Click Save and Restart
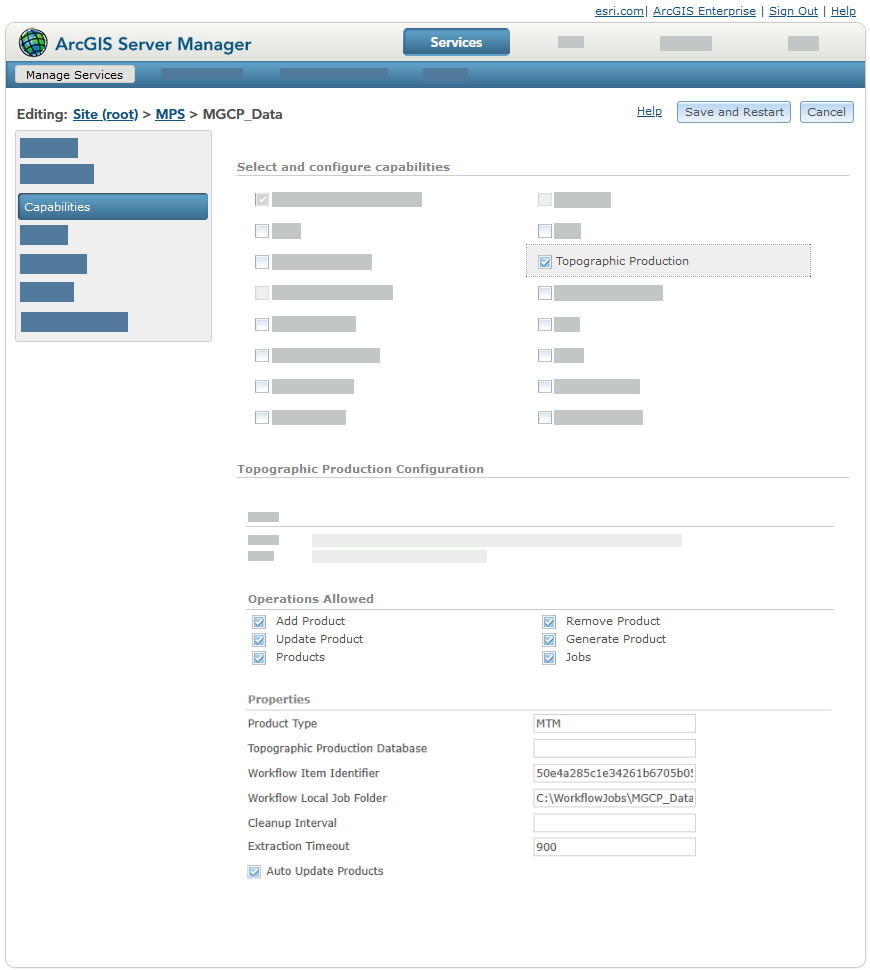Viewport: 870px width, 970px height. pos(733,111)
